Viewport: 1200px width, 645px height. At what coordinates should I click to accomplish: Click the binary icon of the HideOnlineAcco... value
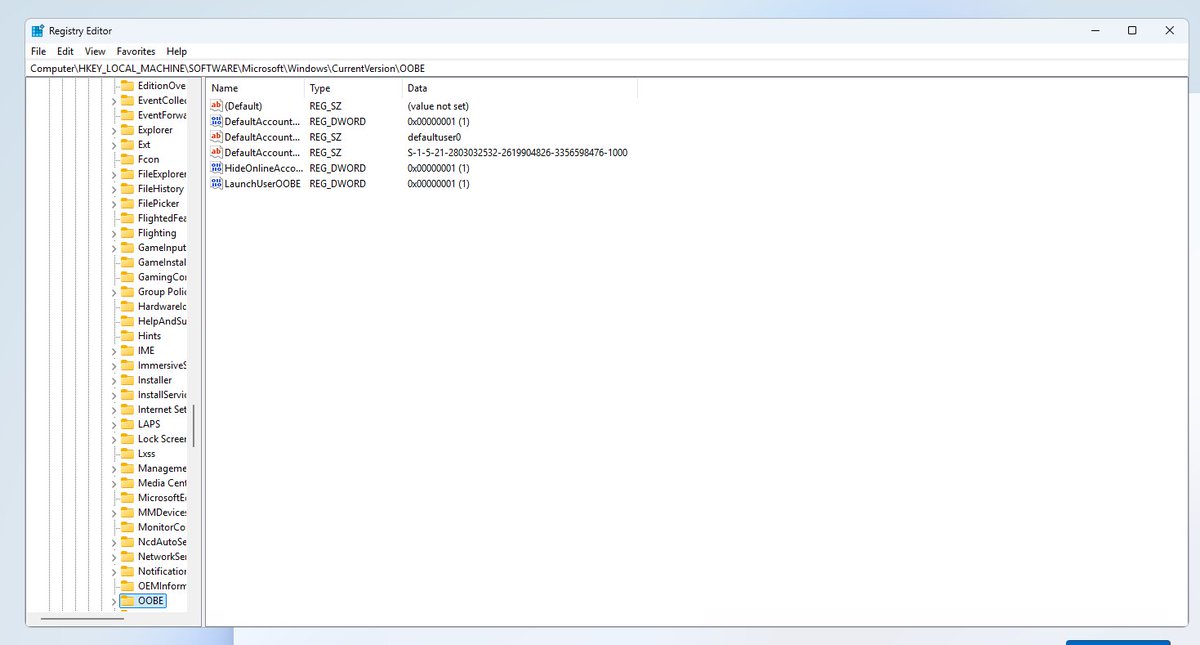click(x=216, y=168)
